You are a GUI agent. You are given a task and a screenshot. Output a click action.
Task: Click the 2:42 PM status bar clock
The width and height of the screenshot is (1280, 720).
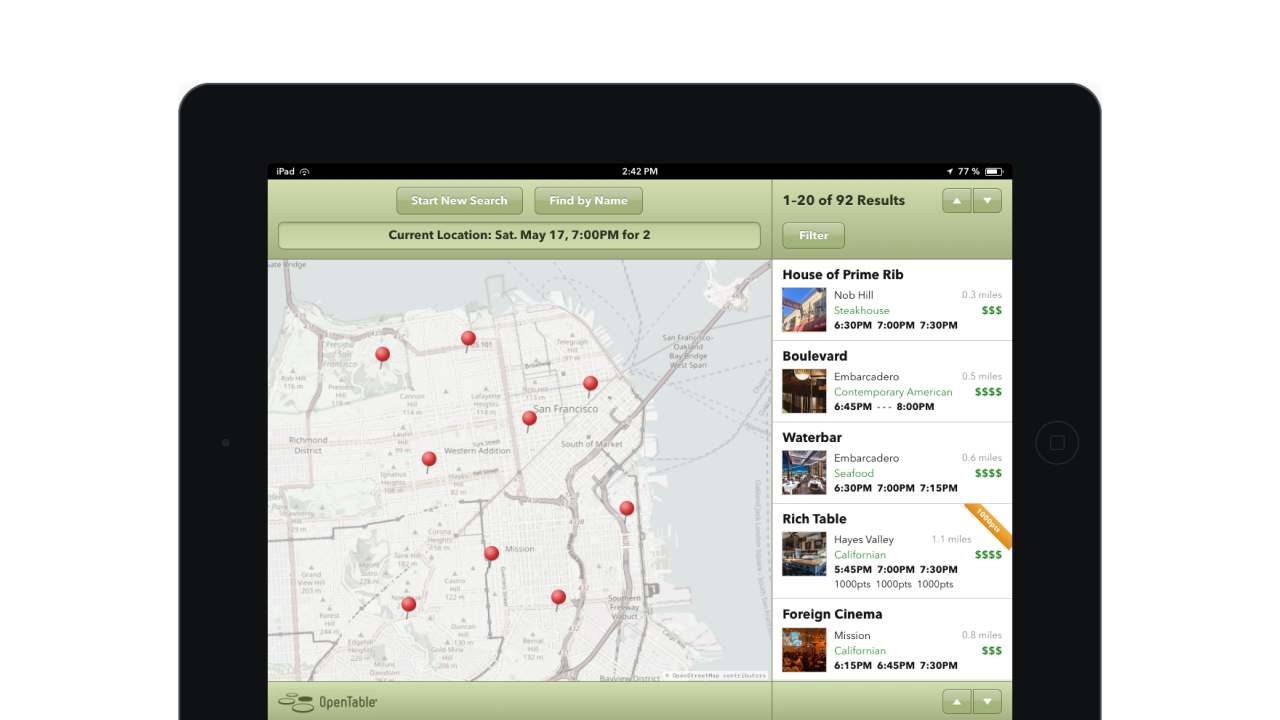coord(639,172)
